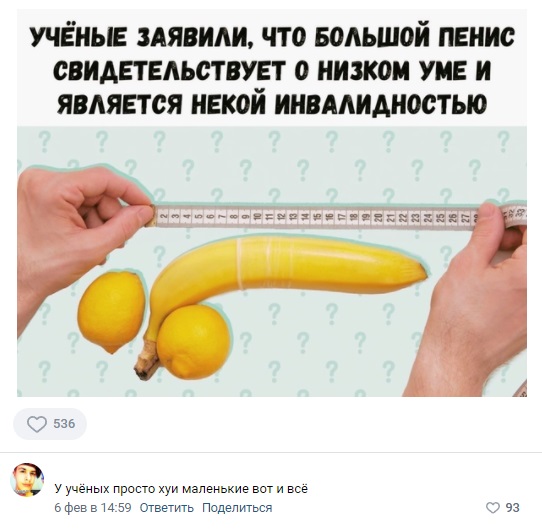Open the commenter's avatar profile
Screen dimensions: 542x529
point(28,480)
